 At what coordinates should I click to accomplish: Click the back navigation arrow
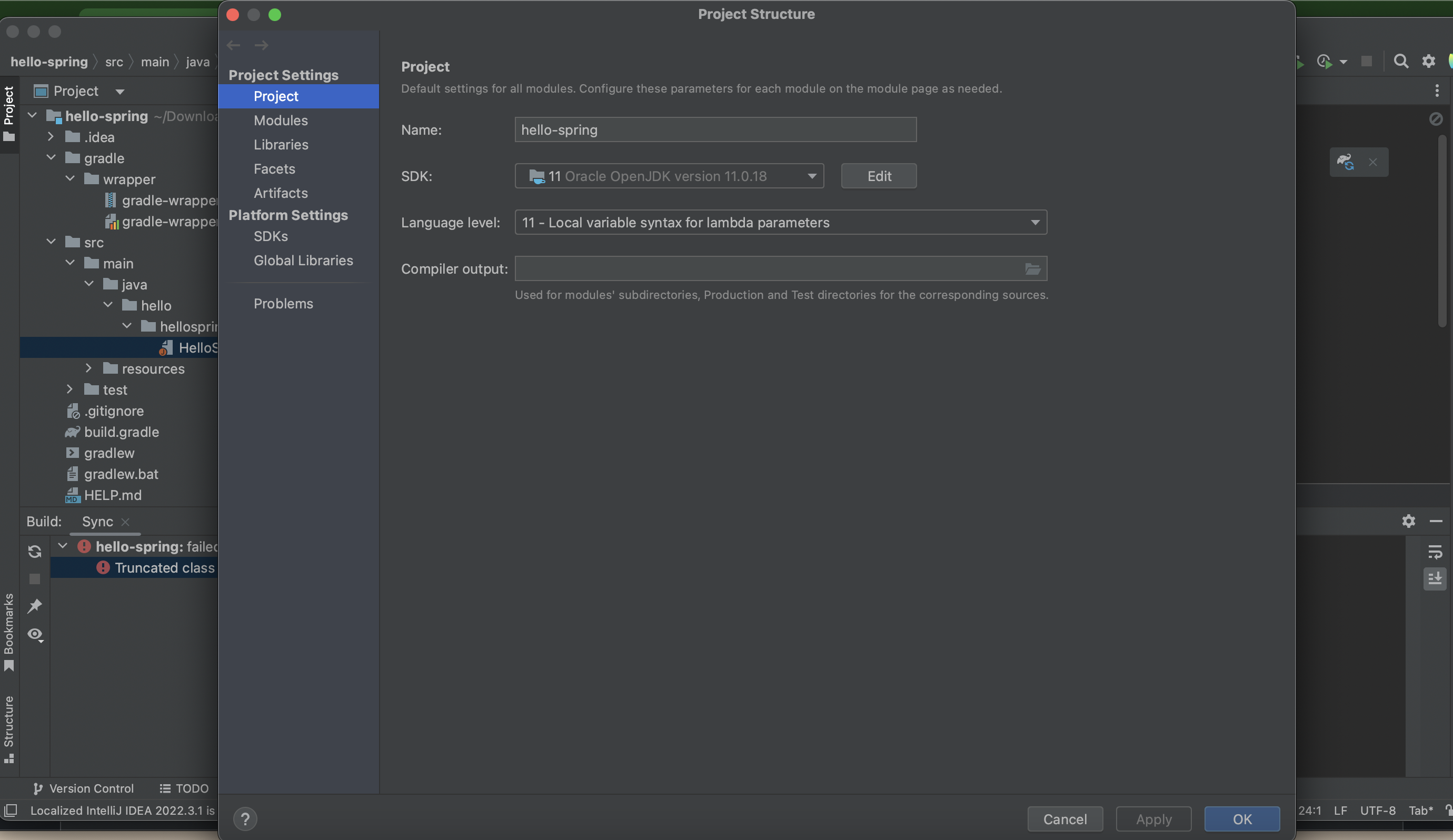coord(234,45)
